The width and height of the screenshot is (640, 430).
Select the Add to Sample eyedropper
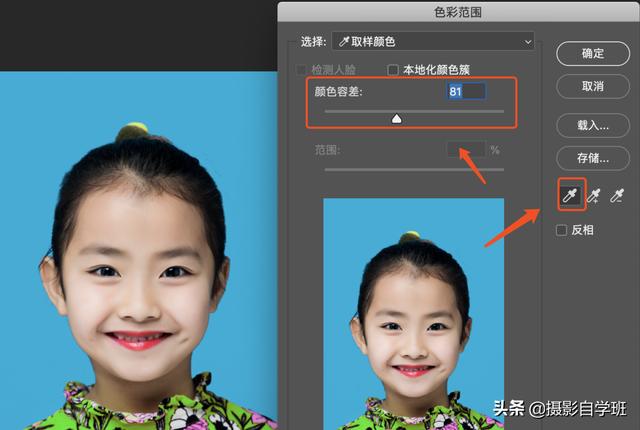pyautogui.click(x=593, y=195)
